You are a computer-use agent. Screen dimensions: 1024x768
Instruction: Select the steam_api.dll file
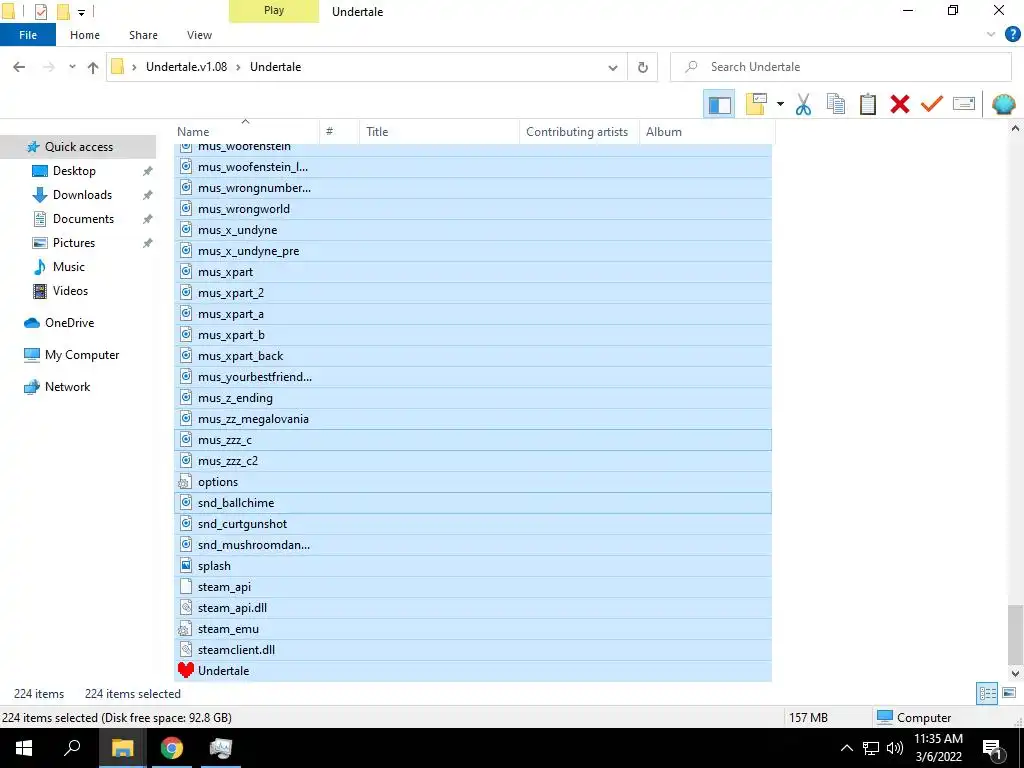coord(473,608)
